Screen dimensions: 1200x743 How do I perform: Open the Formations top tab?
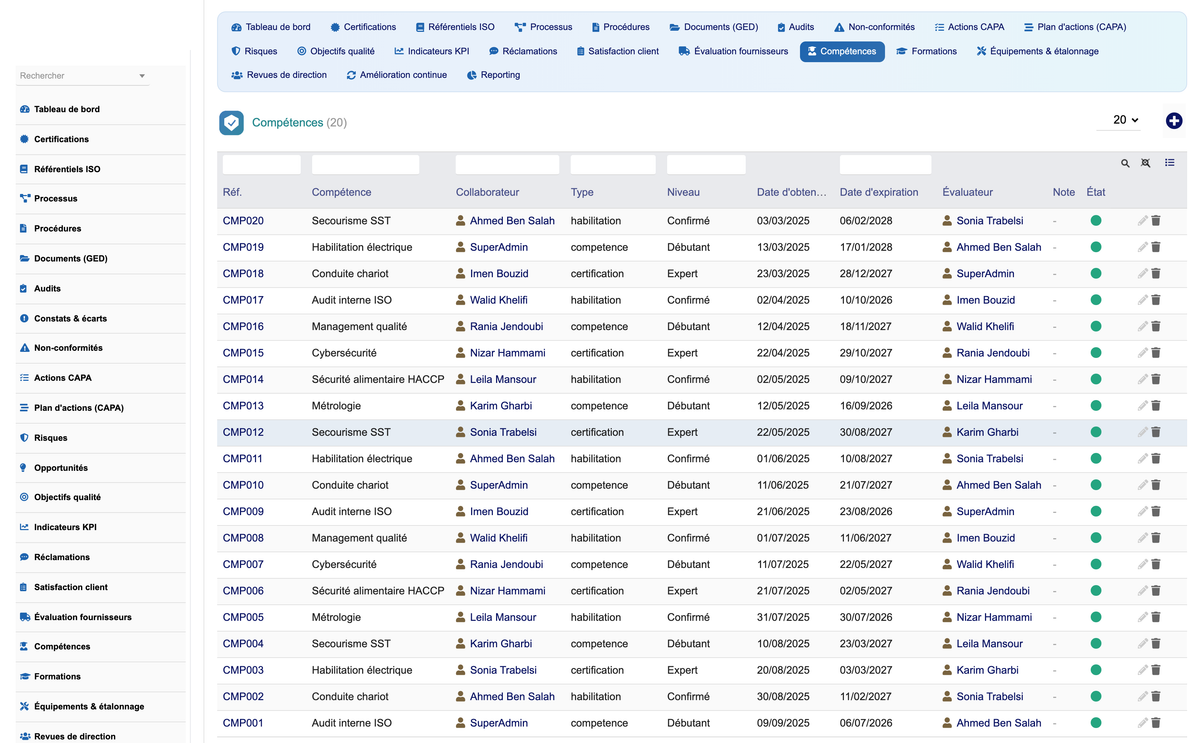tap(927, 51)
